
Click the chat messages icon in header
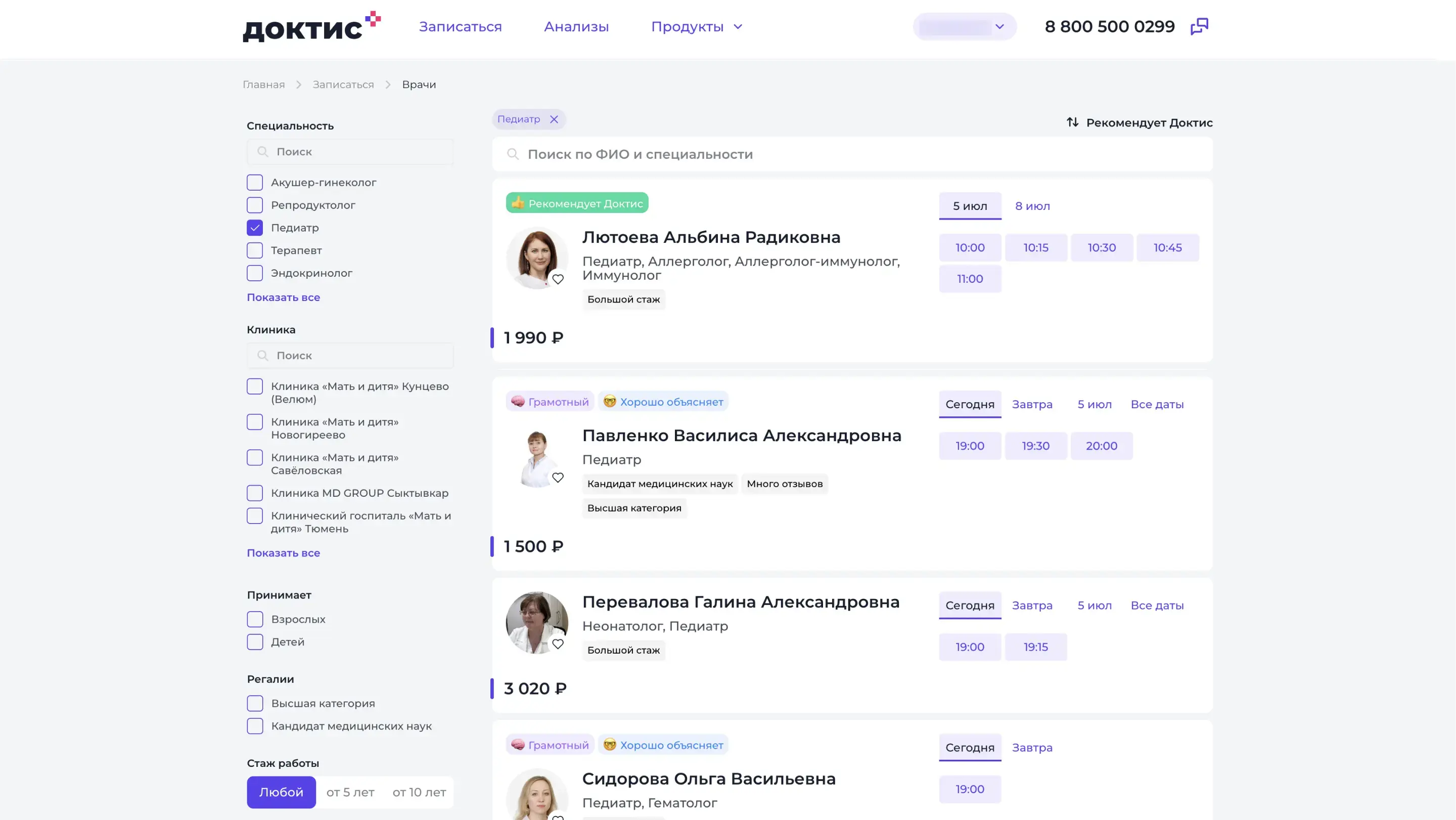1199,27
